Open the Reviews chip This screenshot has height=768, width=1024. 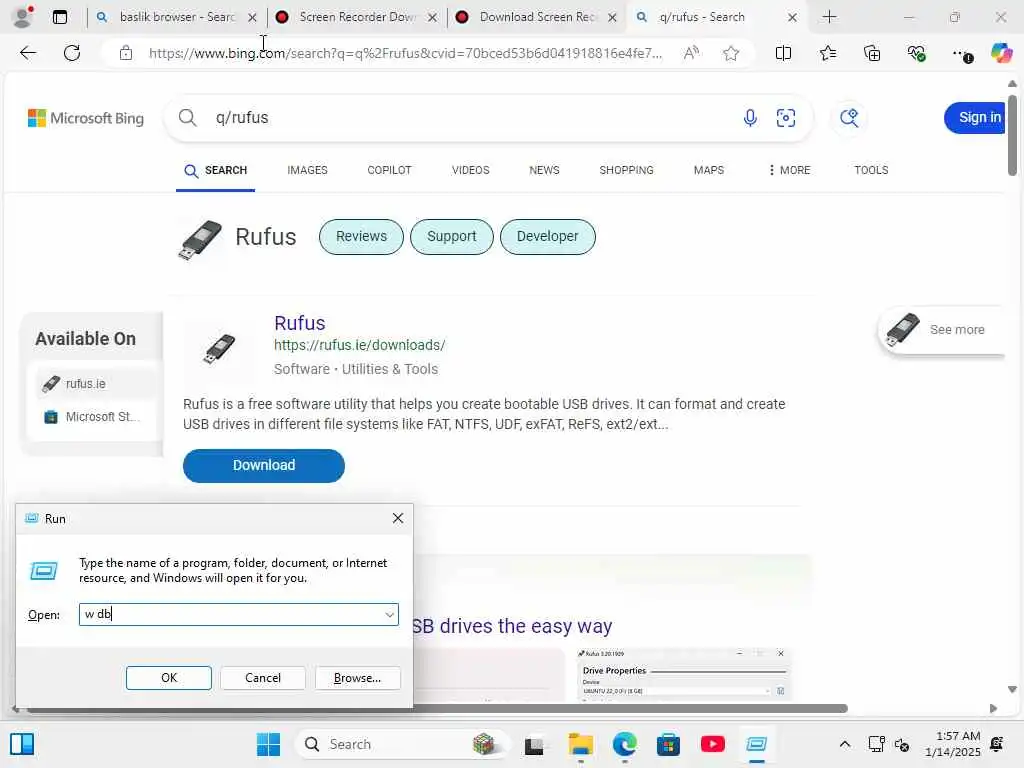[361, 236]
